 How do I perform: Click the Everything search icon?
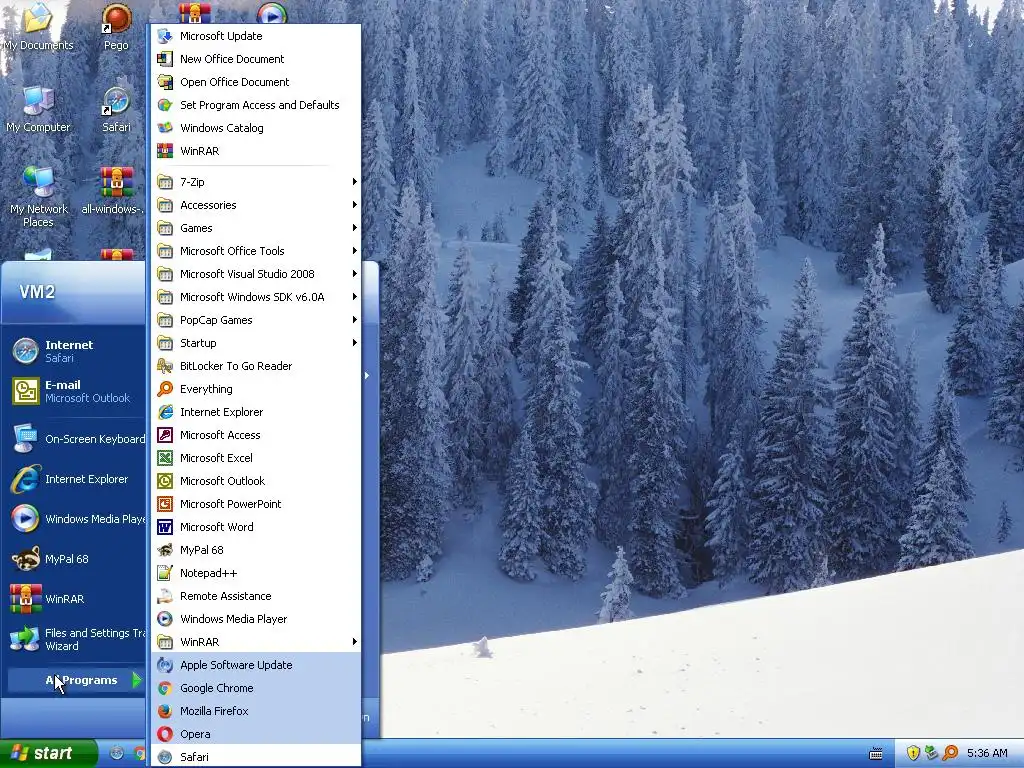165,389
